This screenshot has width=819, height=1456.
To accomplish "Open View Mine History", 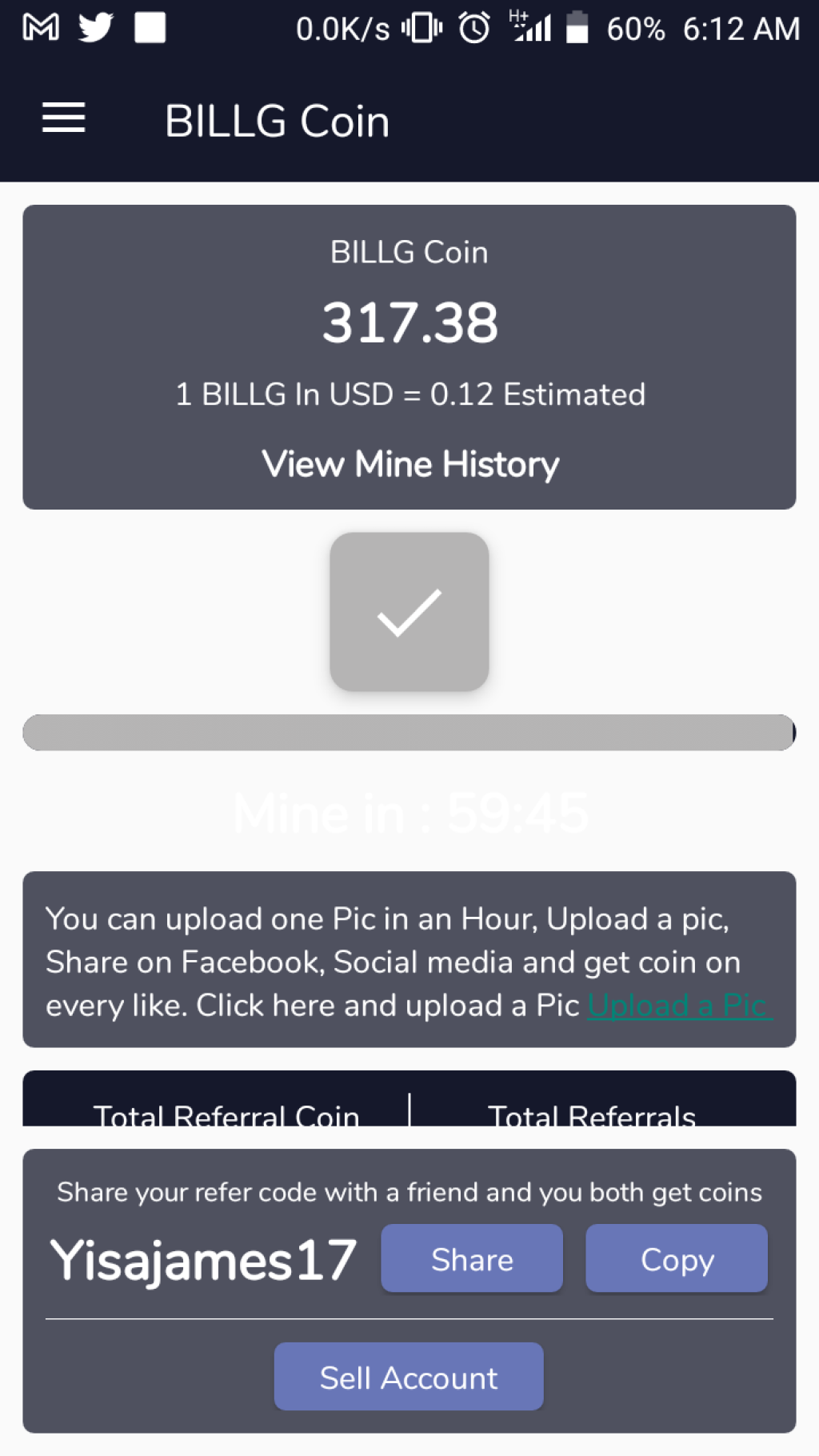I will 410,464.
